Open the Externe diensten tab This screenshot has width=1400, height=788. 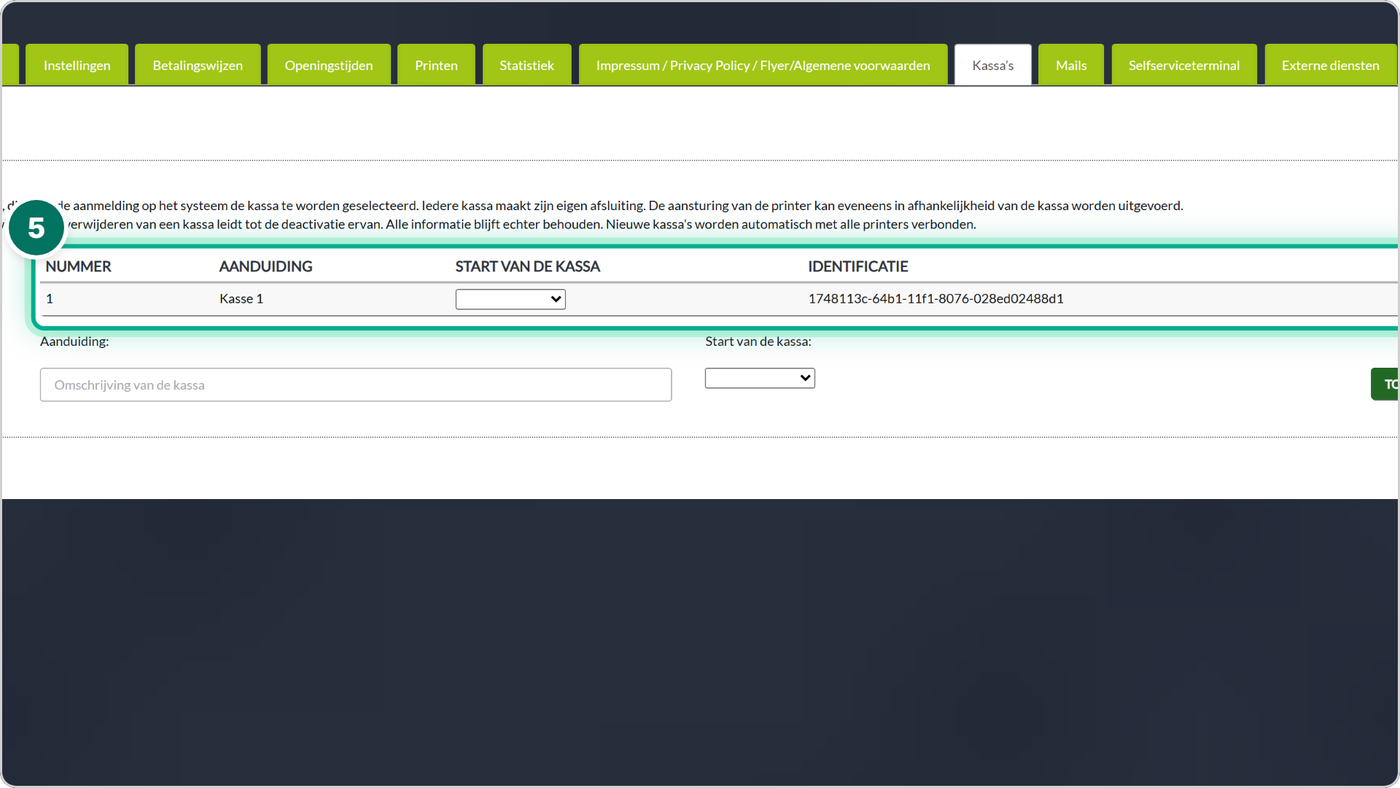point(1331,65)
